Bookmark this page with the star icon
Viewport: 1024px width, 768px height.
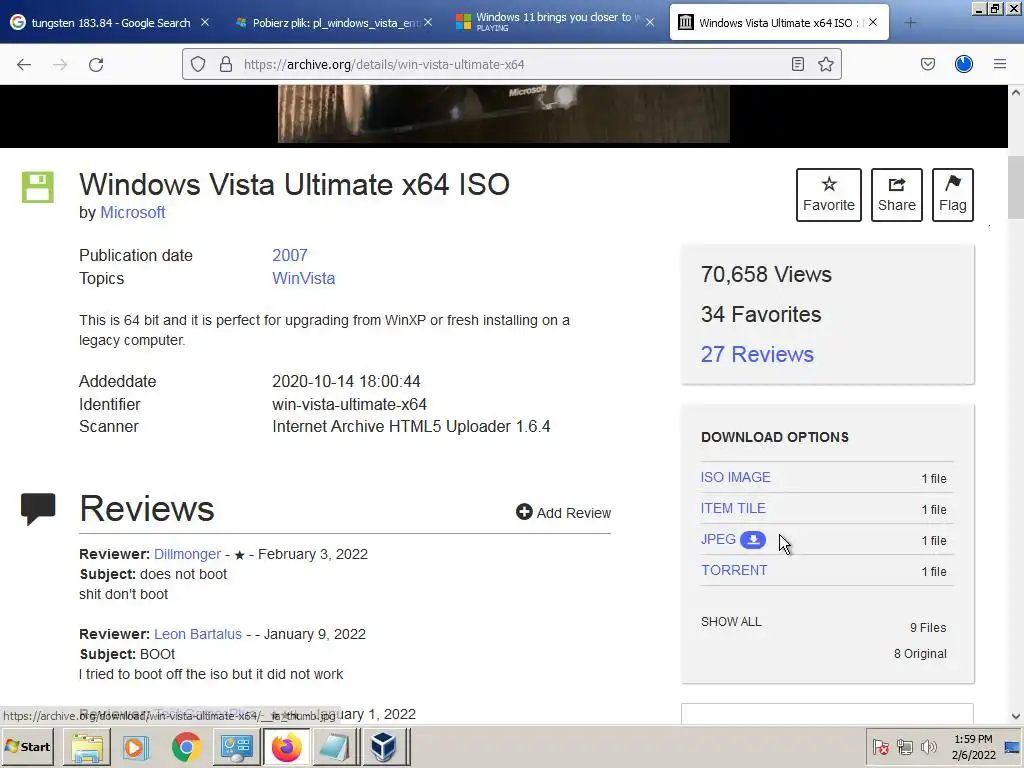pyautogui.click(x=826, y=64)
